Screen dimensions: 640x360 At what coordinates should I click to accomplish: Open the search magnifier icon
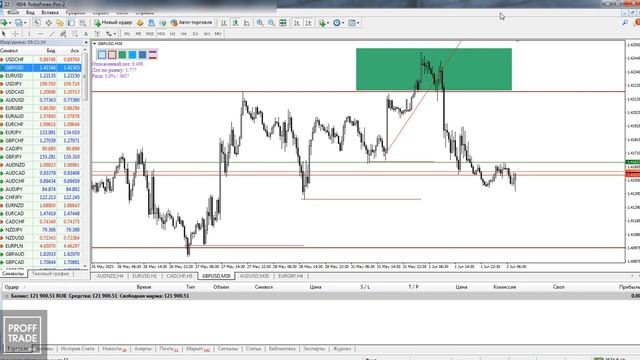click(x=625, y=23)
